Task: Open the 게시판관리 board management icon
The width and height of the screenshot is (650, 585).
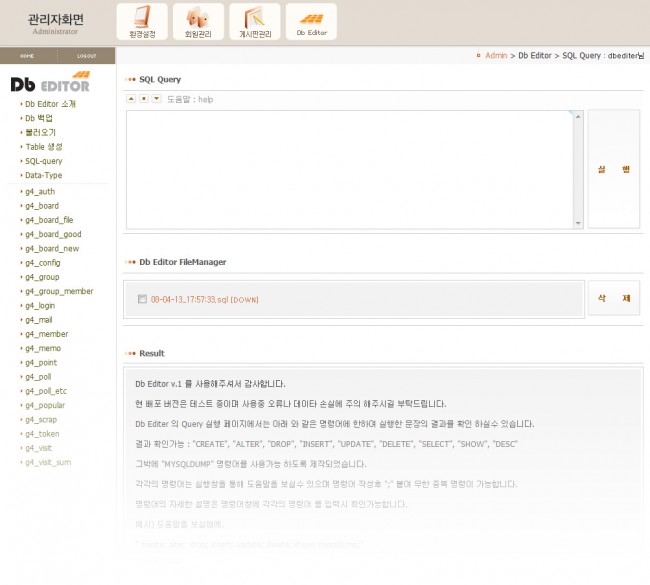Action: 255,22
